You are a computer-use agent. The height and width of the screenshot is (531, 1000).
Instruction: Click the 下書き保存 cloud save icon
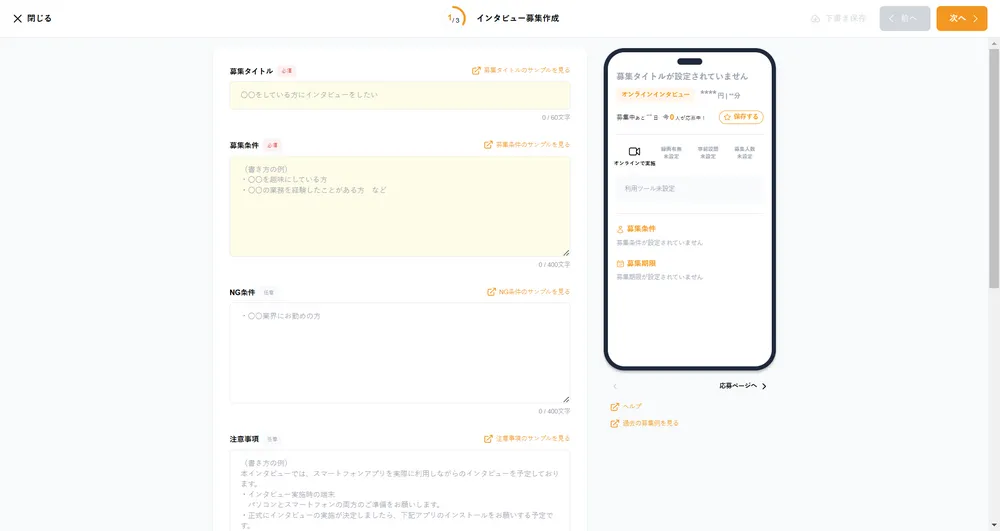[815, 18]
